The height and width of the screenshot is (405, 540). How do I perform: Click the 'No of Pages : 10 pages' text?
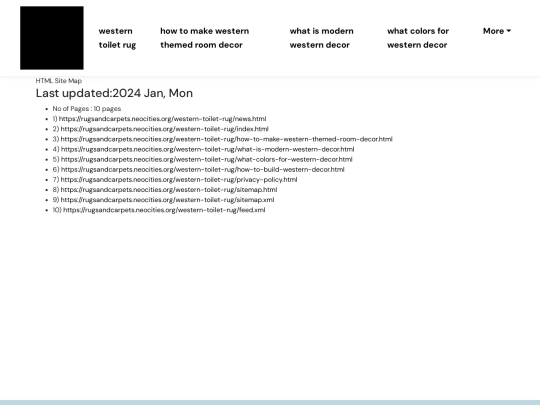[87, 109]
